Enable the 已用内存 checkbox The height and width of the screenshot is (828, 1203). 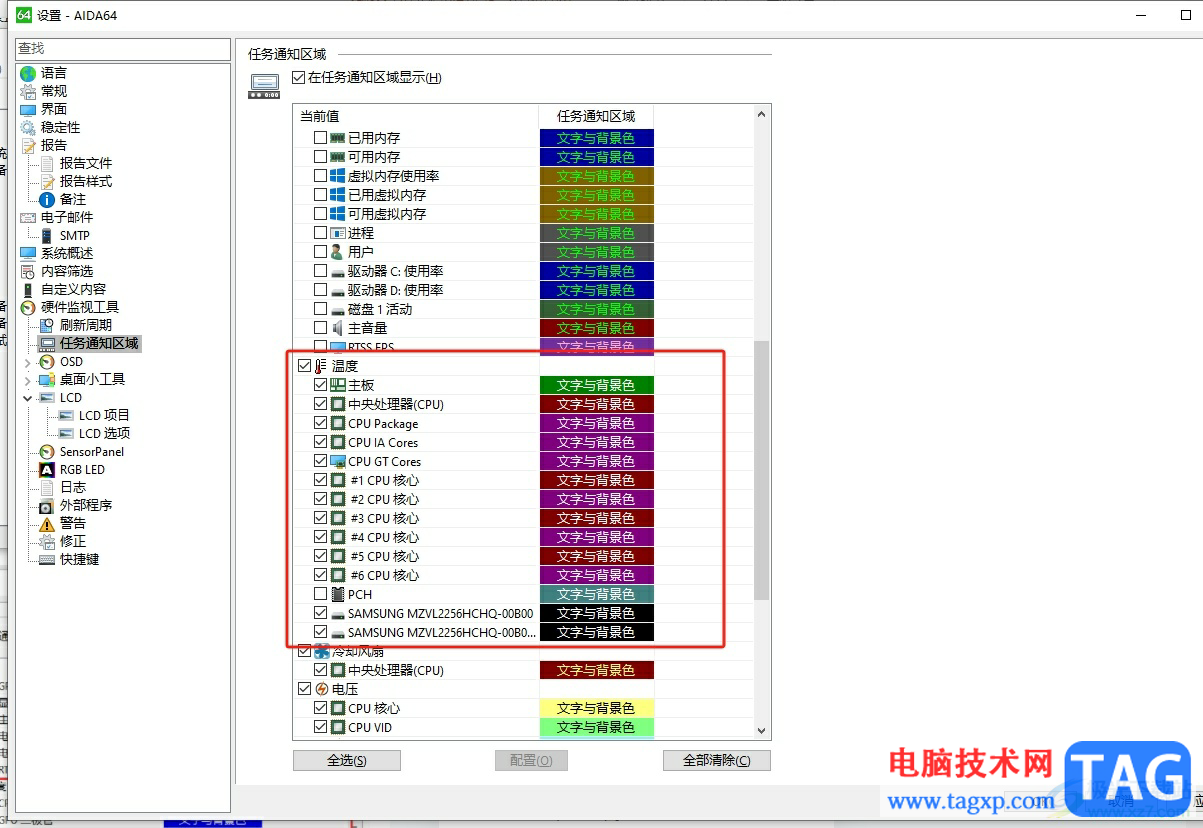(320, 138)
